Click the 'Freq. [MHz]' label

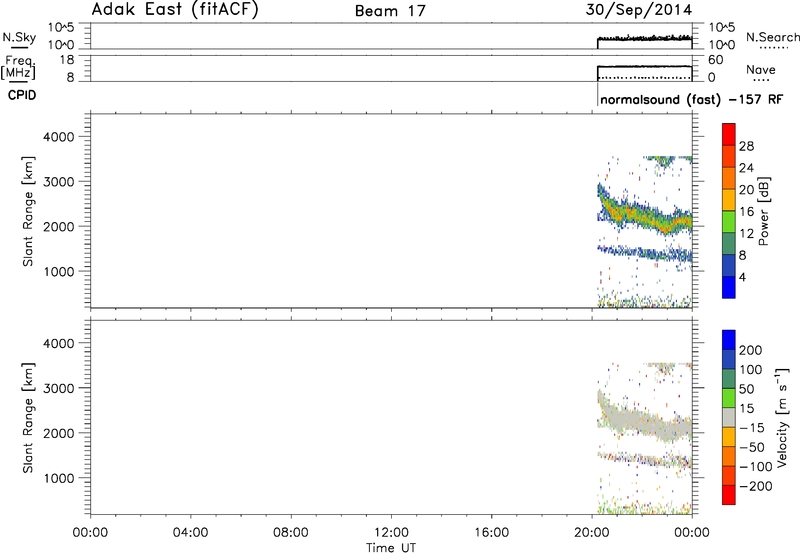19,67
